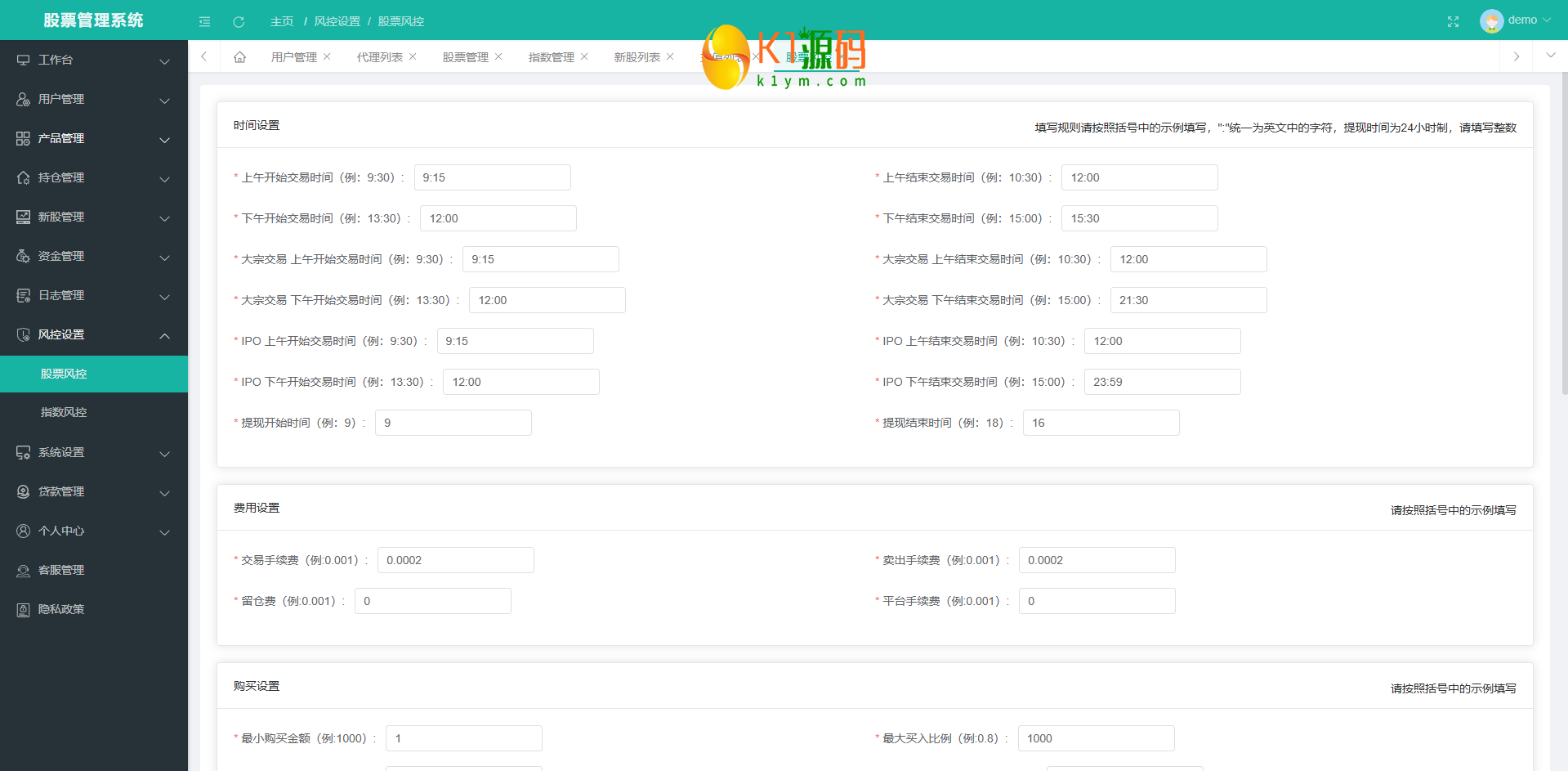Toggle fullscreen mode icon

click(1453, 21)
